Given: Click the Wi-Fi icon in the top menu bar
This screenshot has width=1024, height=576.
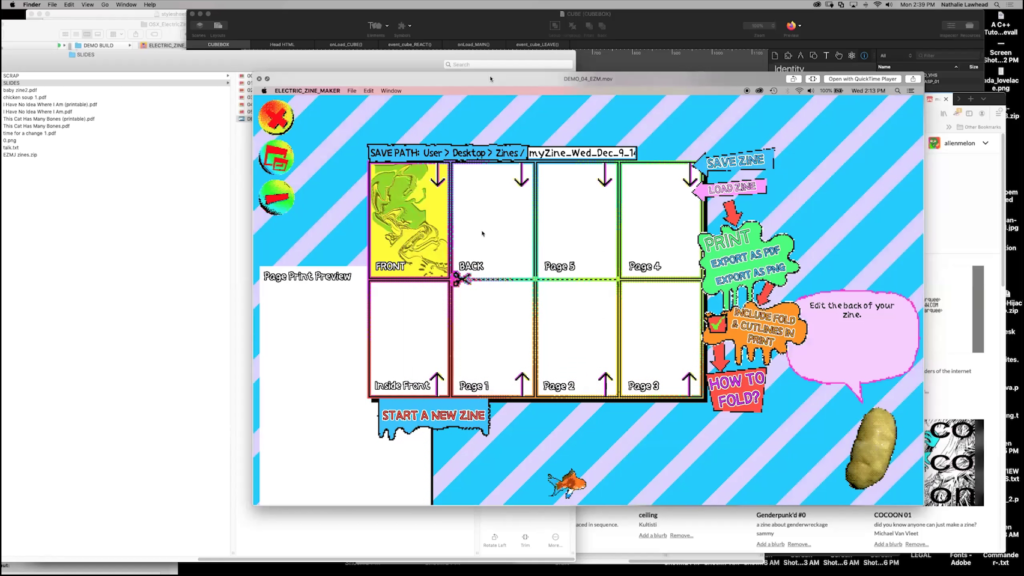Looking at the screenshot, I should tap(877, 5).
